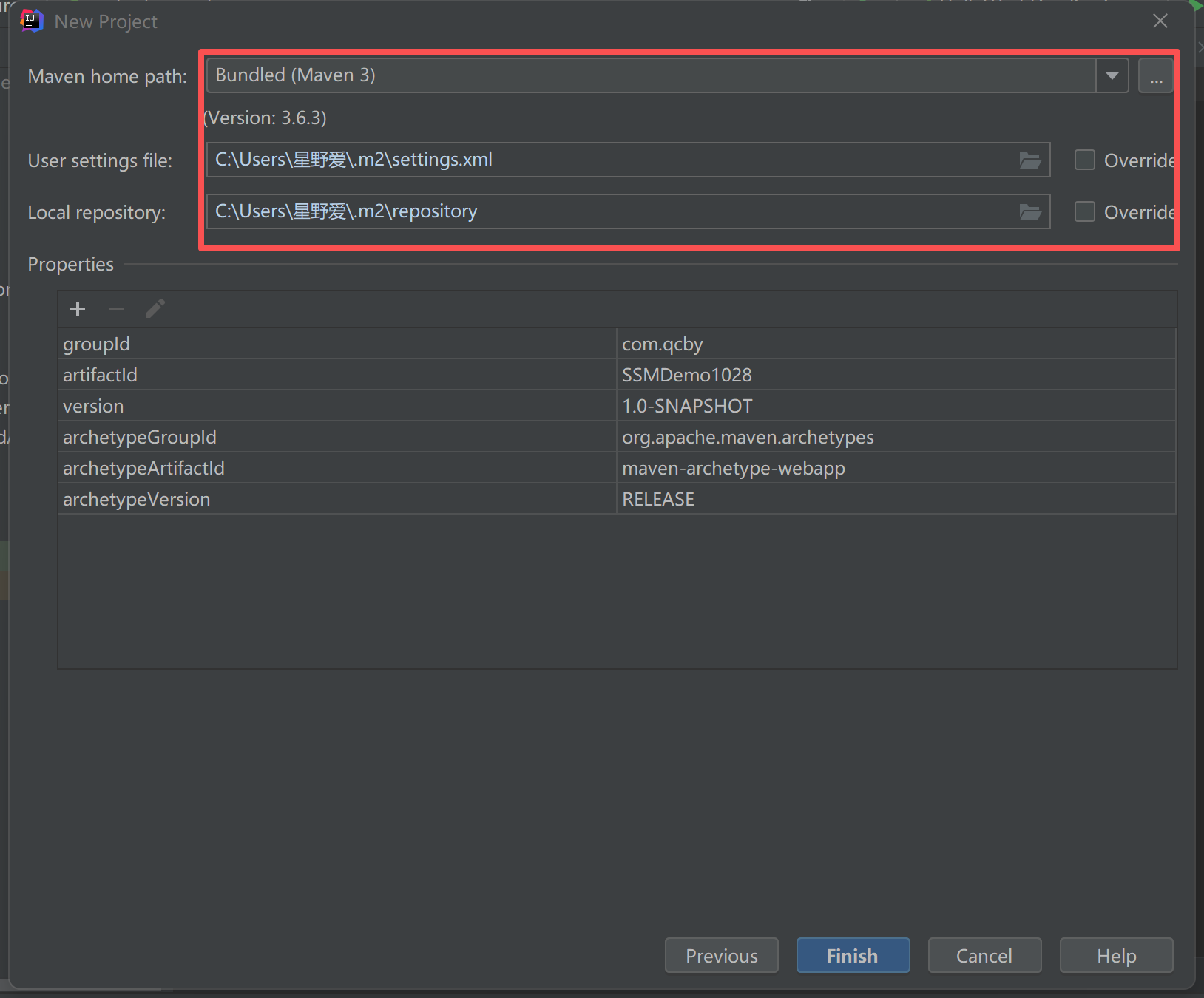
Task: Click the com.qcby value cell
Action: (x=896, y=344)
